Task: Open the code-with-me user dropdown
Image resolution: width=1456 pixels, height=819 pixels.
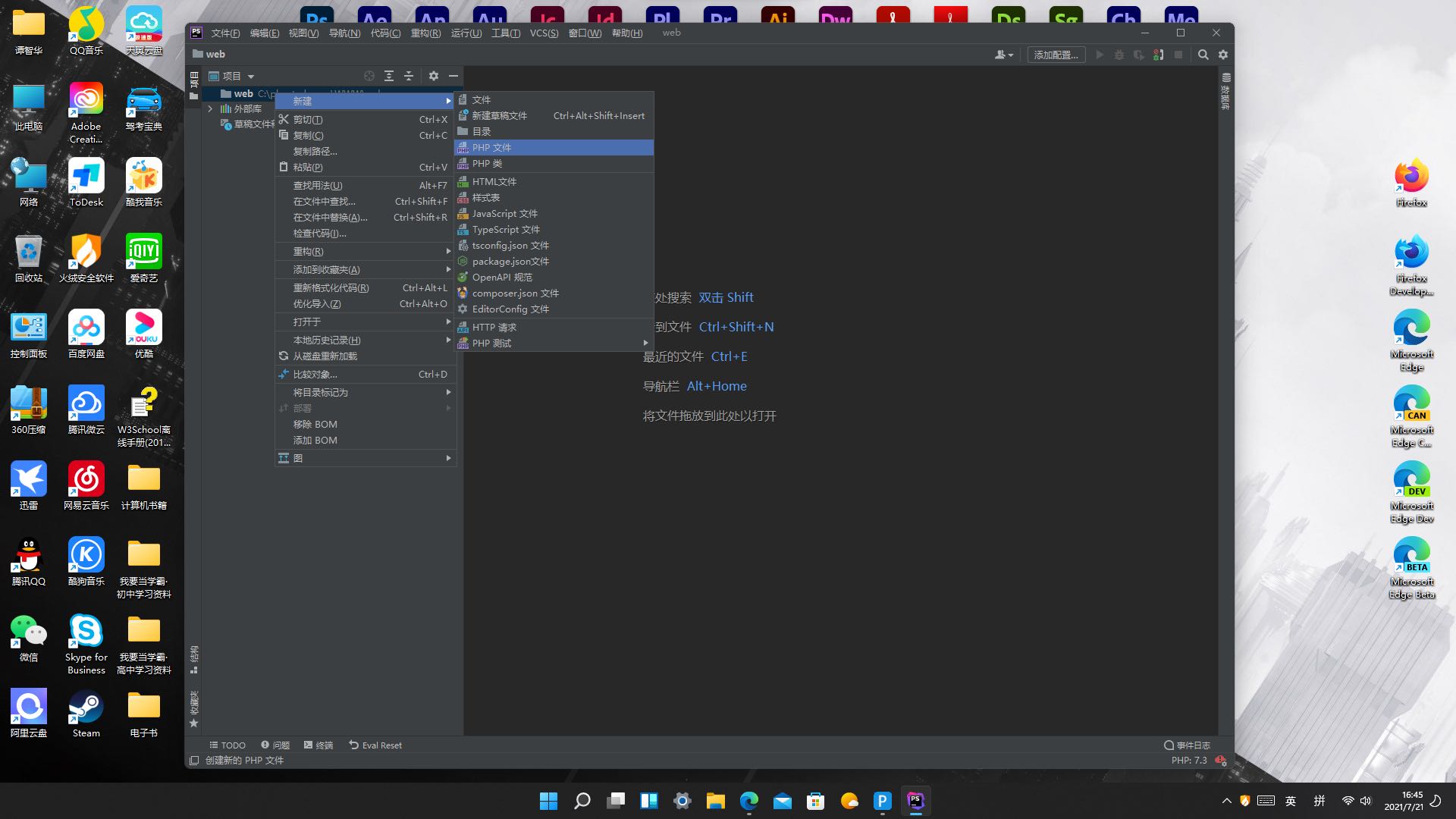Action: 1003,55
